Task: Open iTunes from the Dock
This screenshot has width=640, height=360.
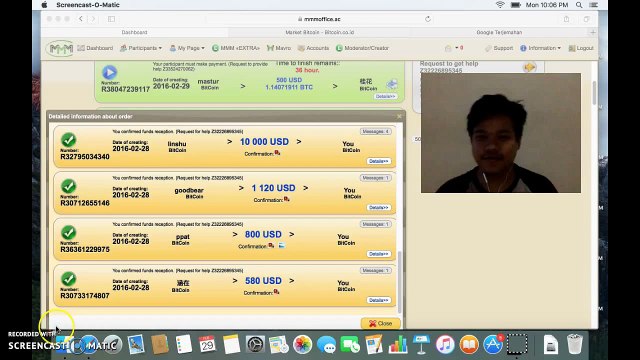Action: 445,344
